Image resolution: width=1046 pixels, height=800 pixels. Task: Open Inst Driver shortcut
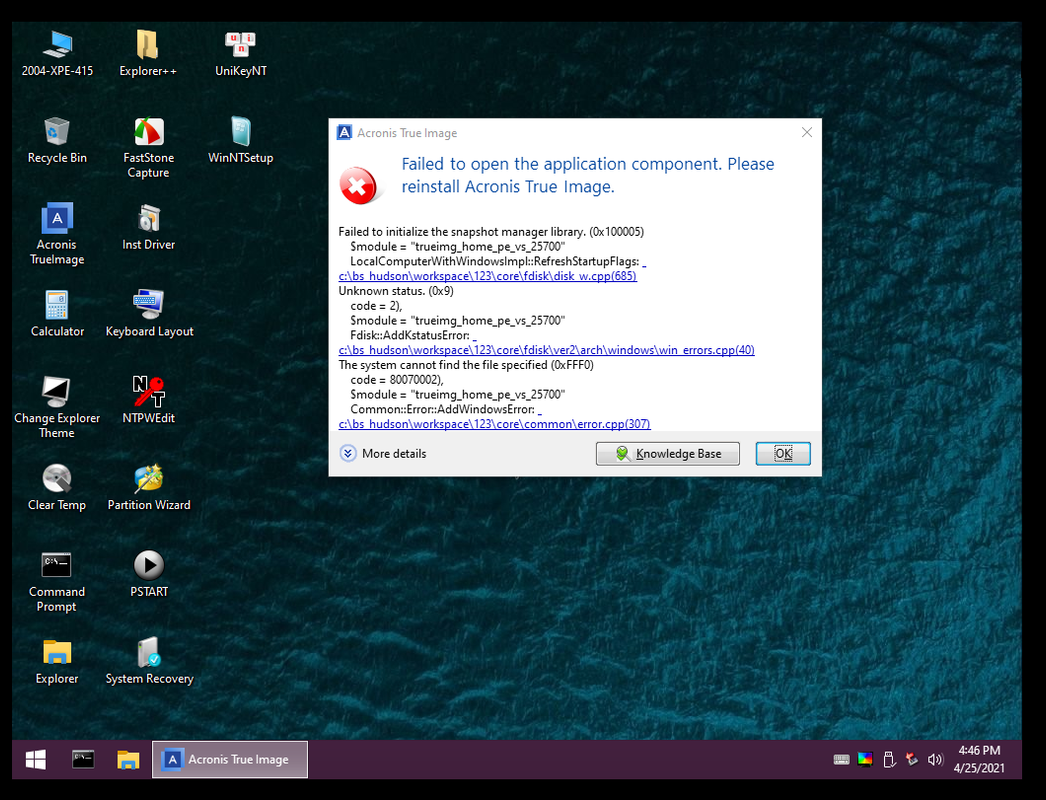pyautogui.click(x=149, y=227)
